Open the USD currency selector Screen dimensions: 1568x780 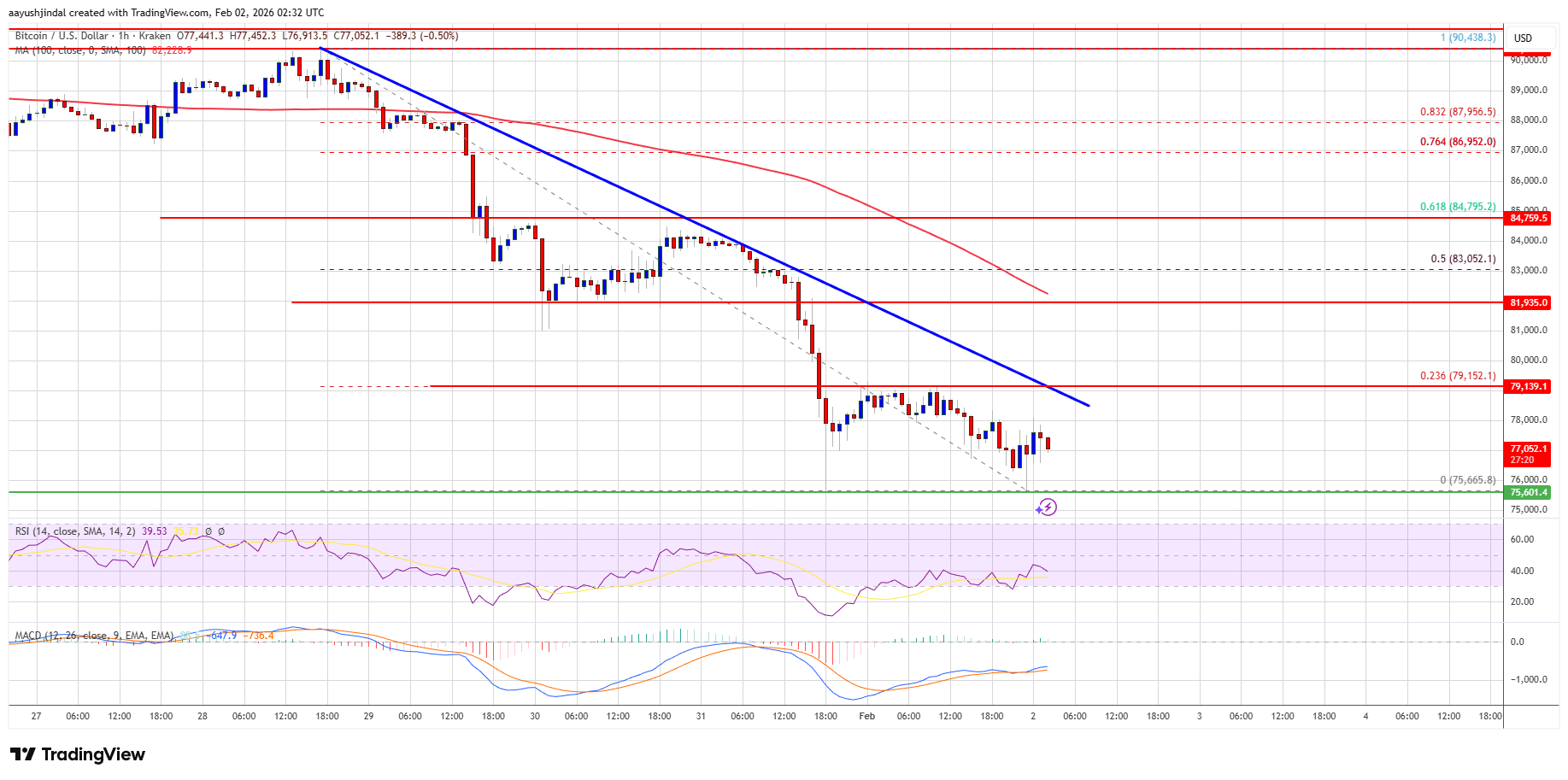click(1523, 38)
